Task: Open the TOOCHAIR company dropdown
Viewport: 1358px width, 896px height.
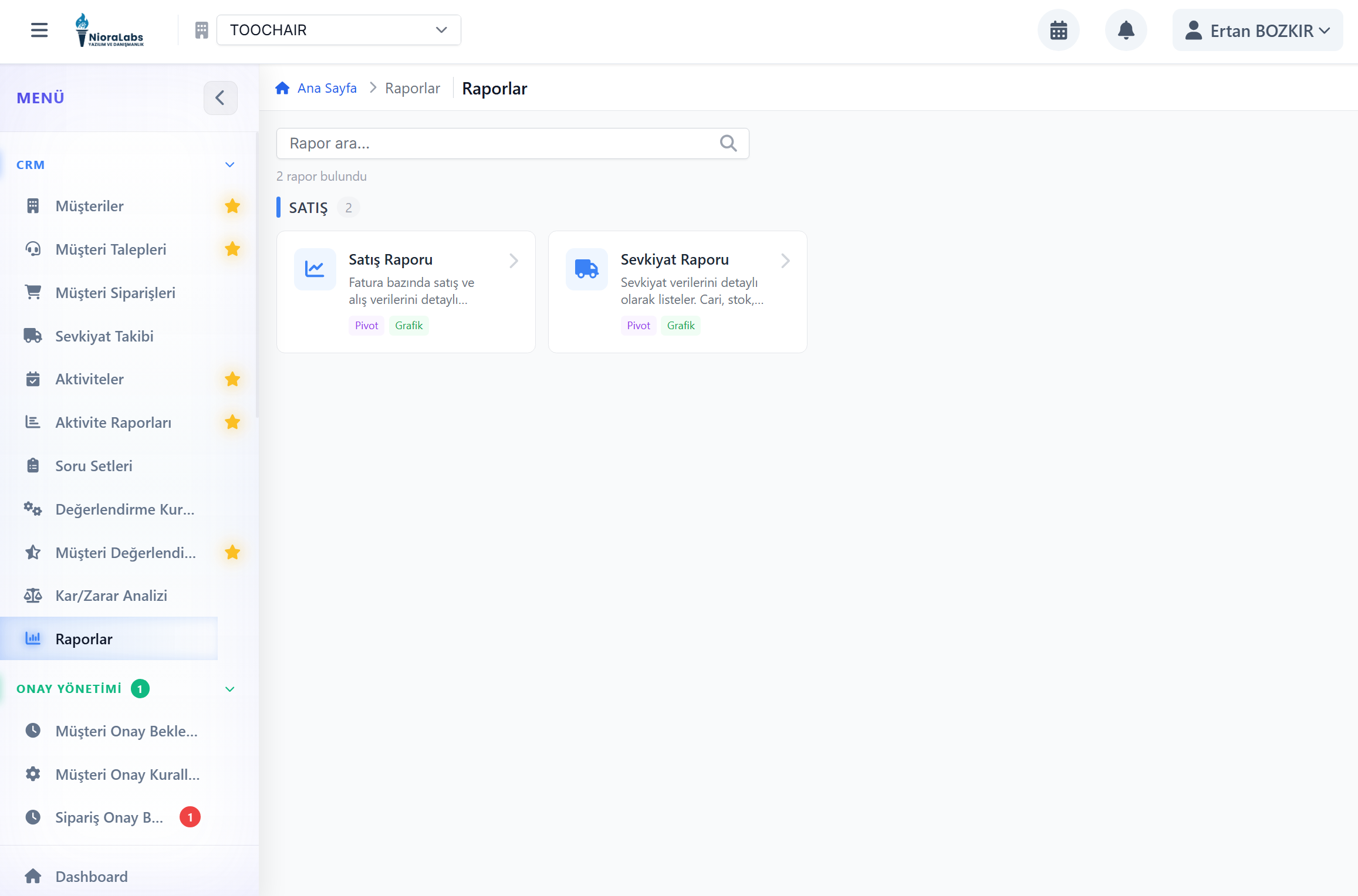Action: click(x=339, y=30)
